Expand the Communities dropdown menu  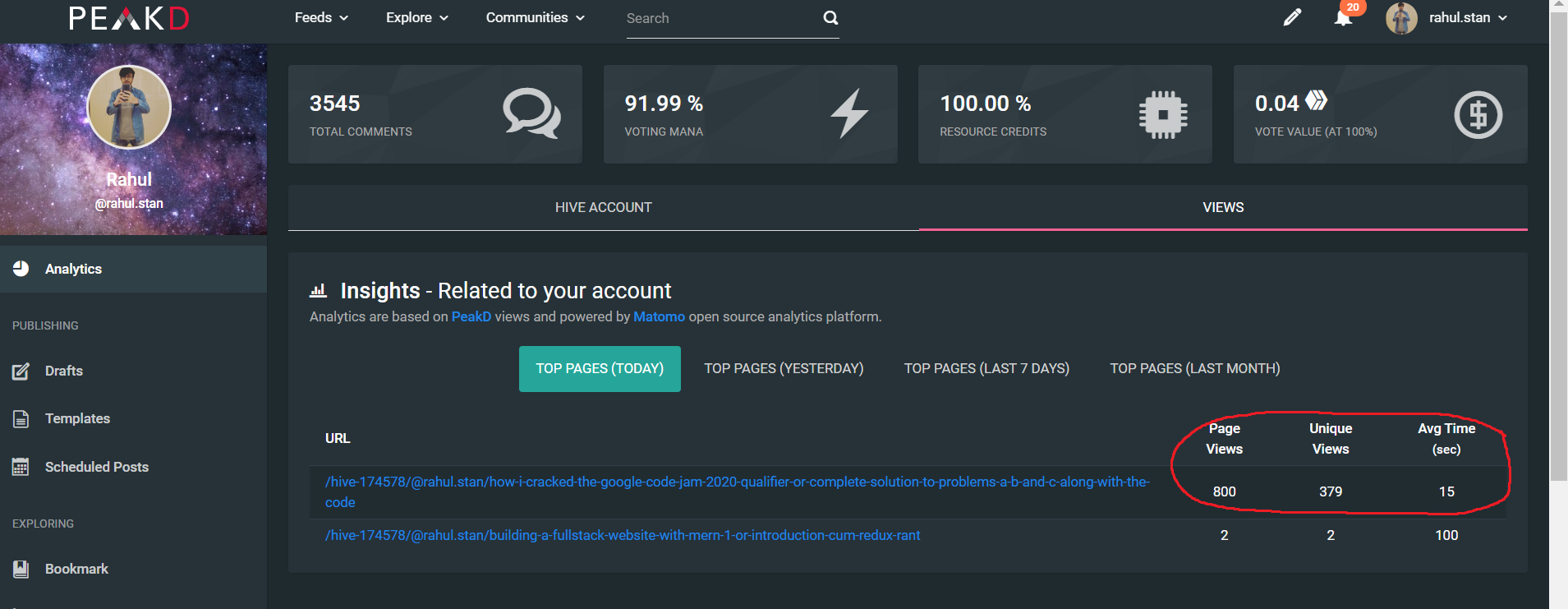tap(536, 17)
